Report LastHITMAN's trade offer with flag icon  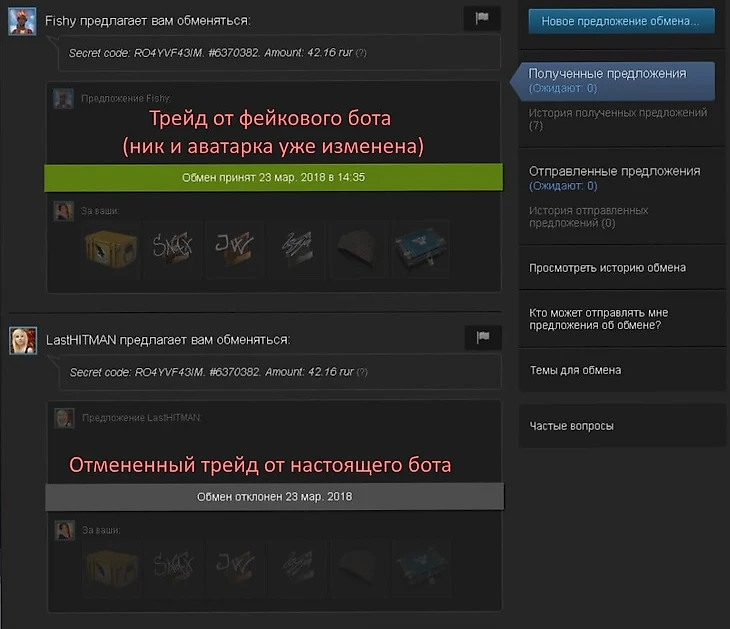(x=483, y=337)
